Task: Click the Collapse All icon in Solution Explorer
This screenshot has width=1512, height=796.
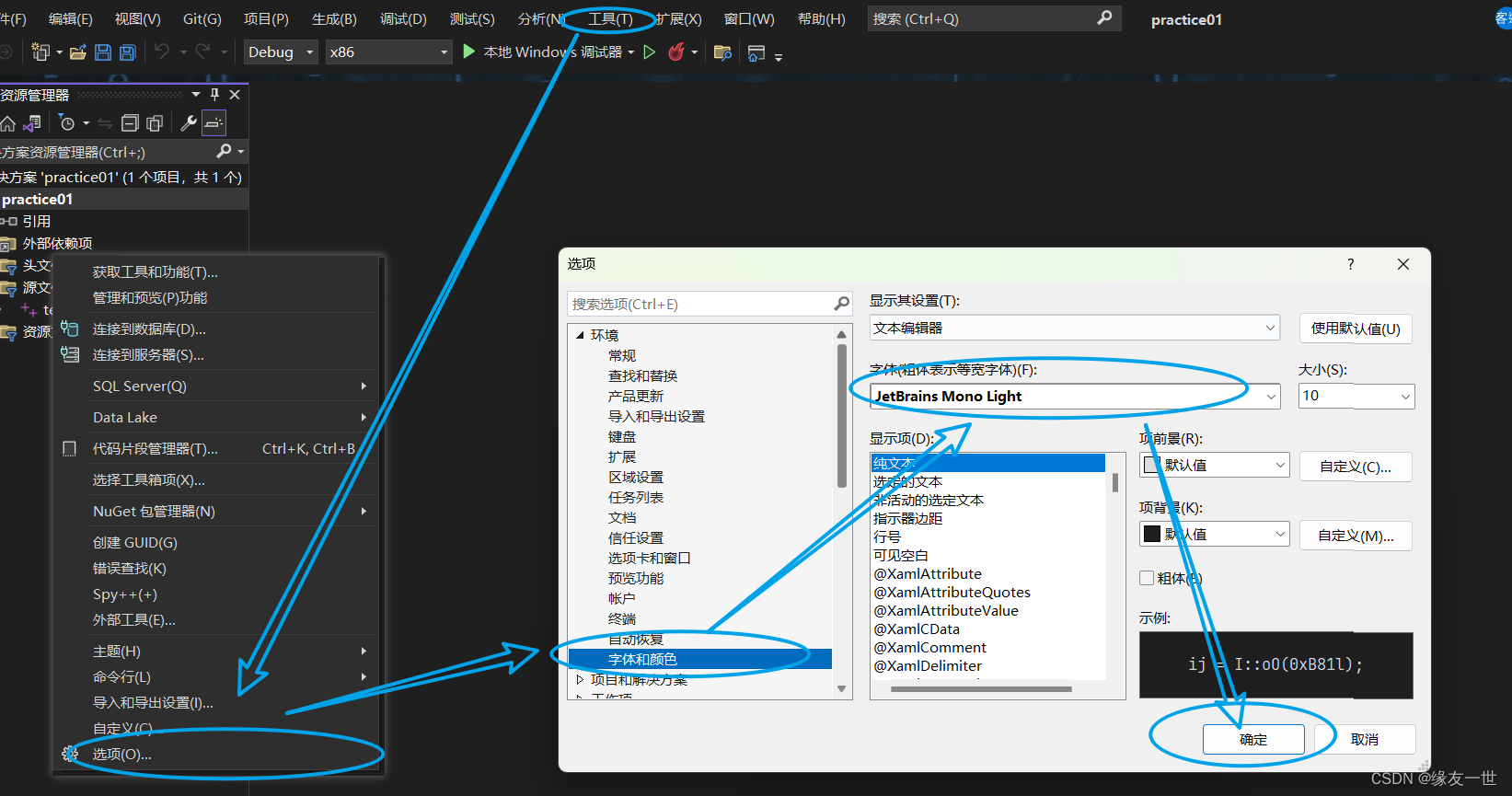Action: (131, 123)
